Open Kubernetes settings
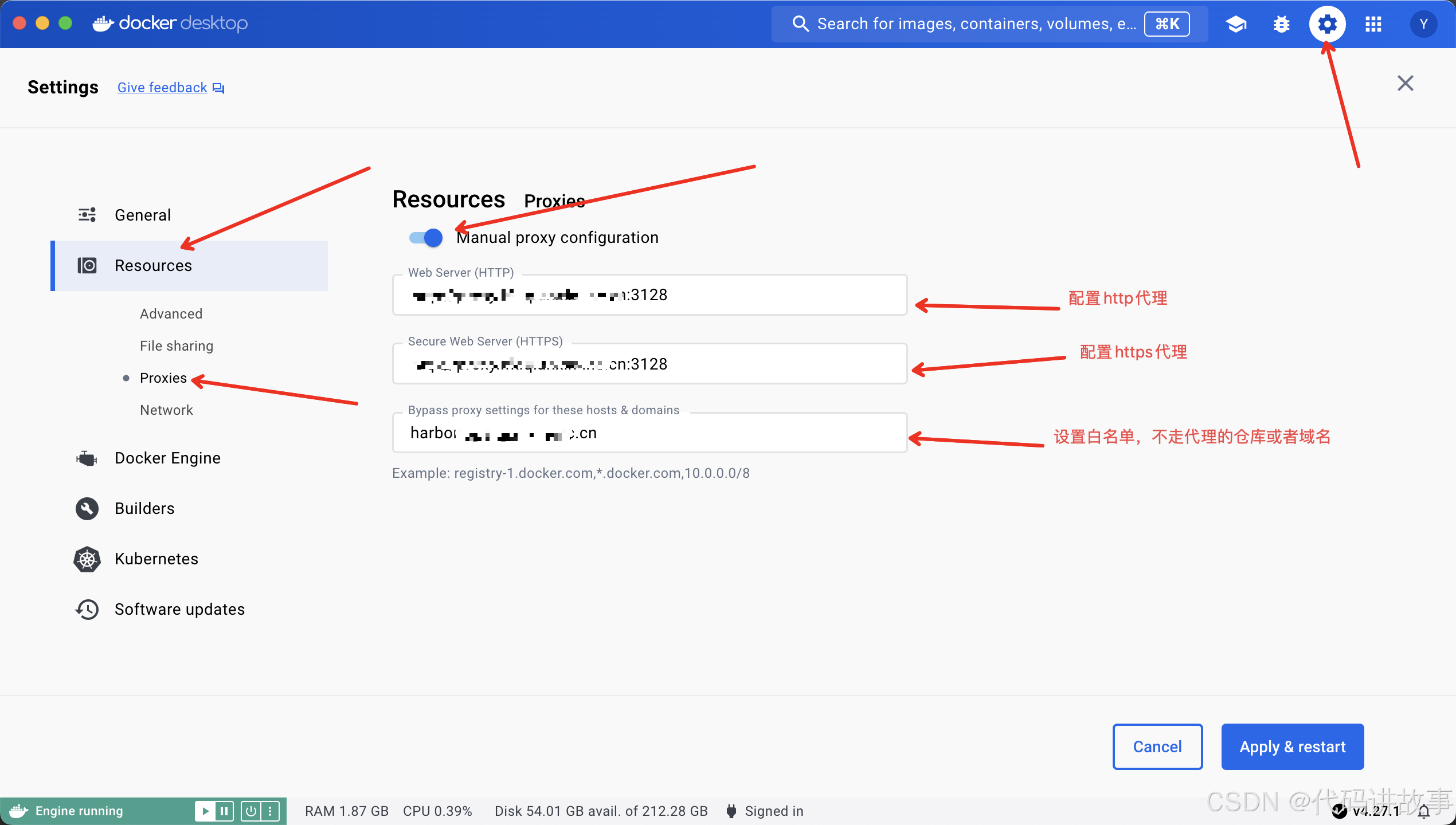 (x=156, y=559)
